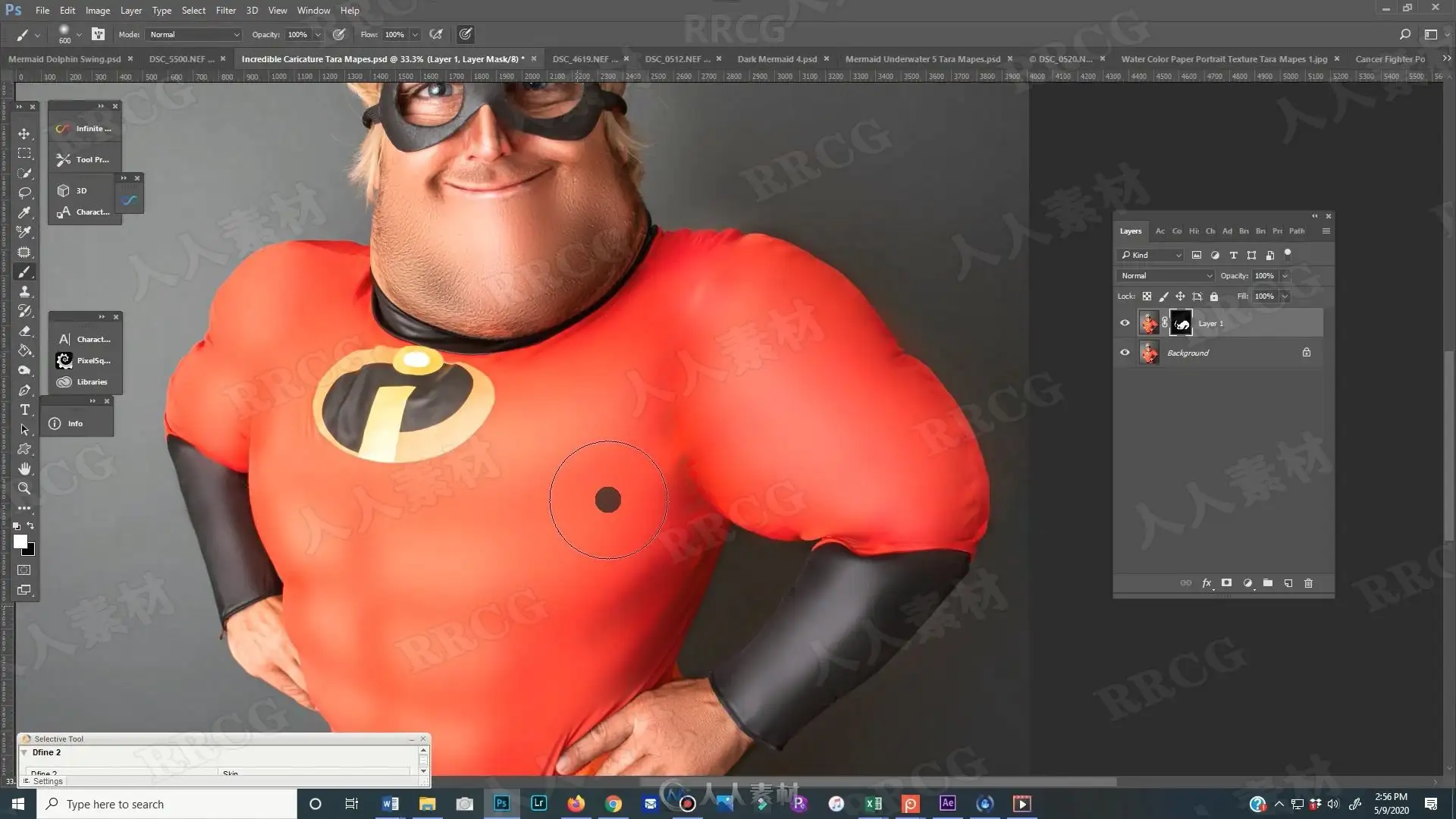
Task: Select the Paint Bucket tool
Action: click(24, 350)
